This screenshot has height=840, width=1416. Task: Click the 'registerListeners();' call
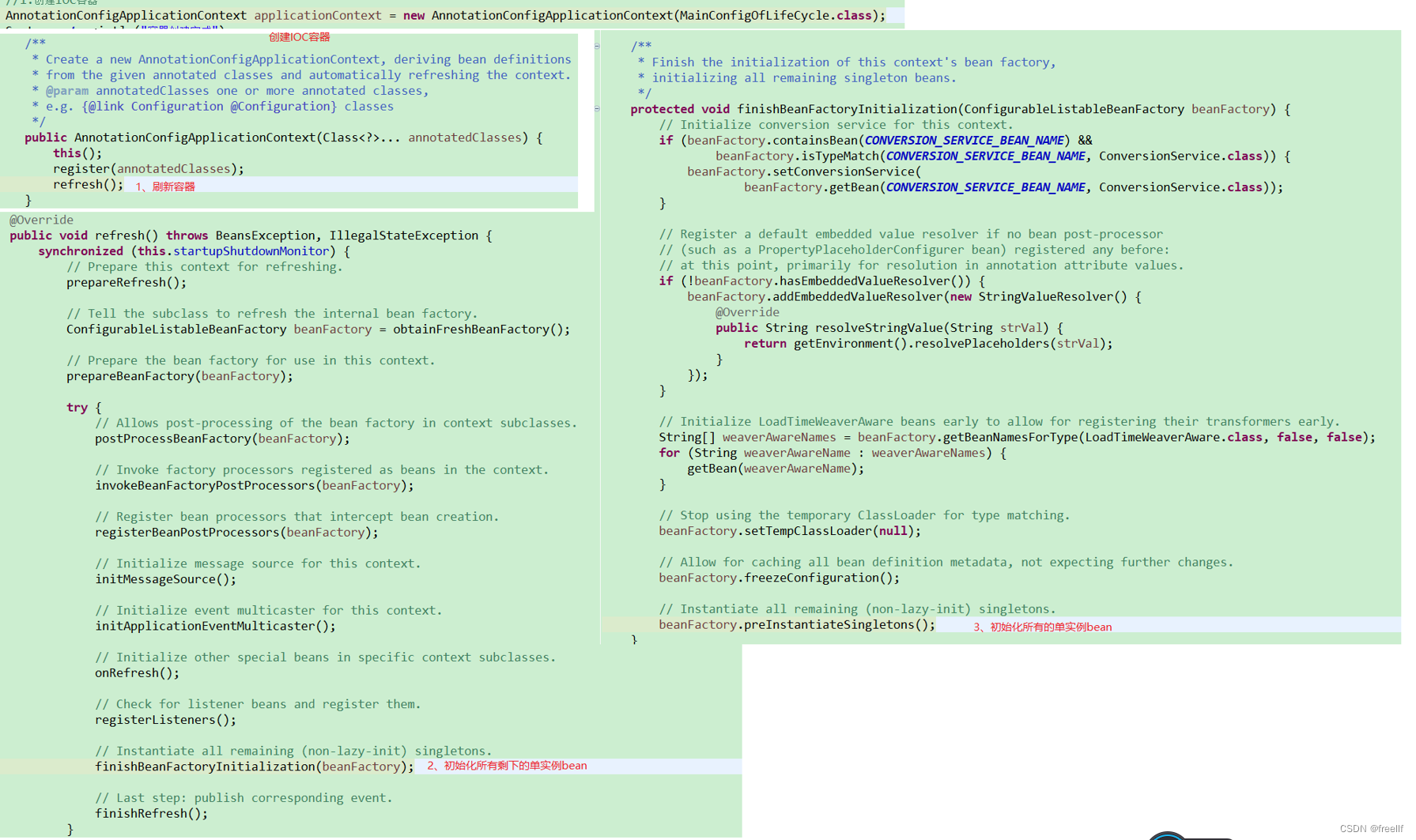click(165, 720)
